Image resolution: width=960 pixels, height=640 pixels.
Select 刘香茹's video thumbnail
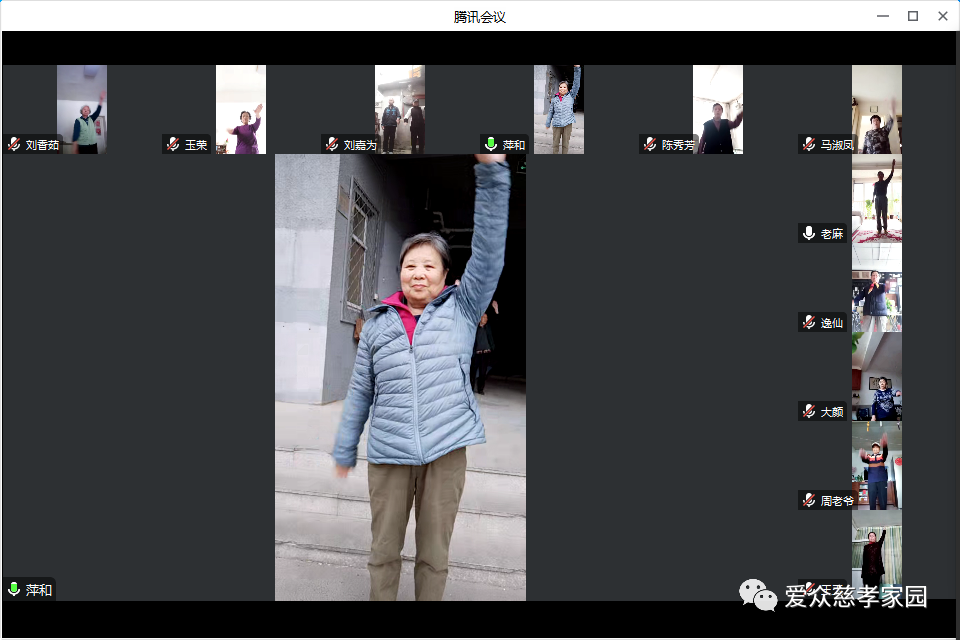coord(82,108)
